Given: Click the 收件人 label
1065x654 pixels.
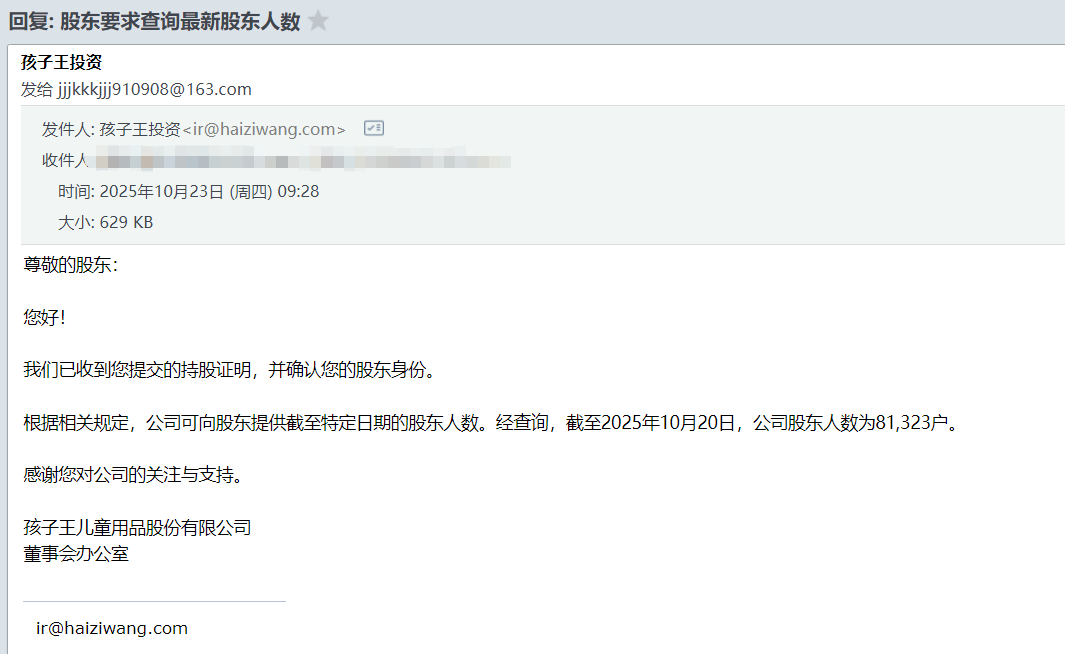Looking at the screenshot, I should coord(65,160).
